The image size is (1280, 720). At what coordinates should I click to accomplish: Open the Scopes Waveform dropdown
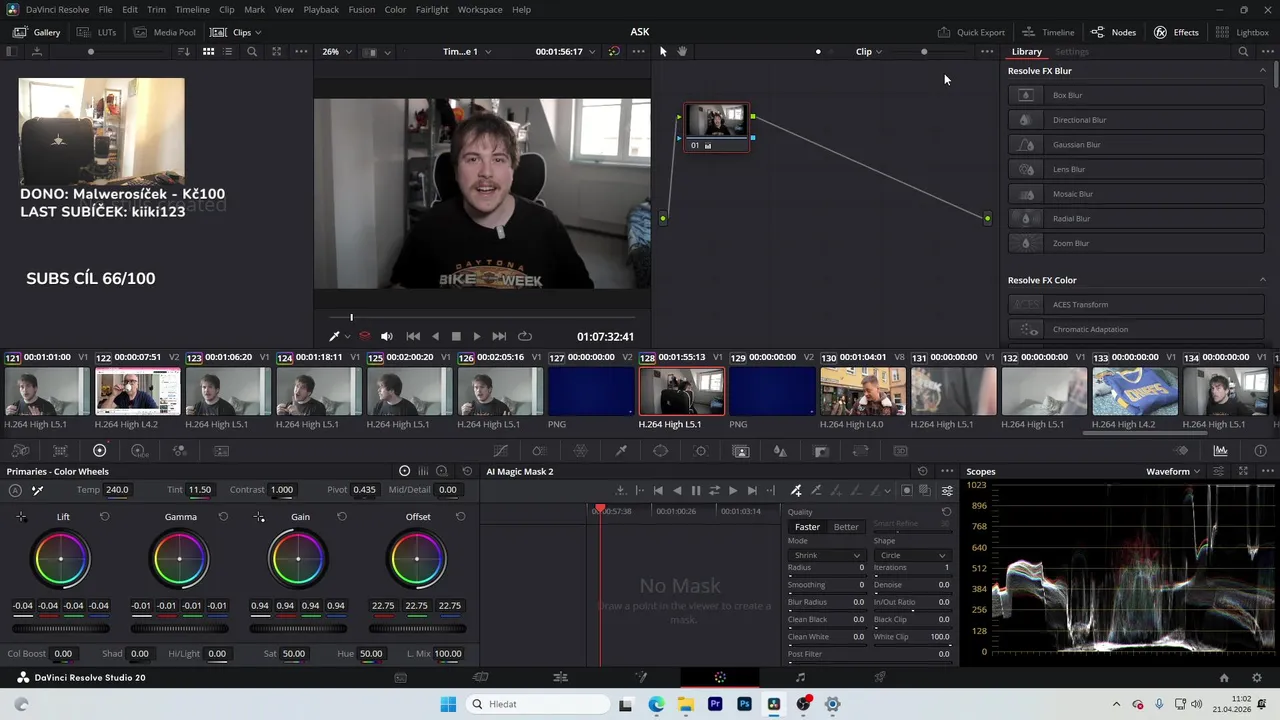tap(1173, 471)
